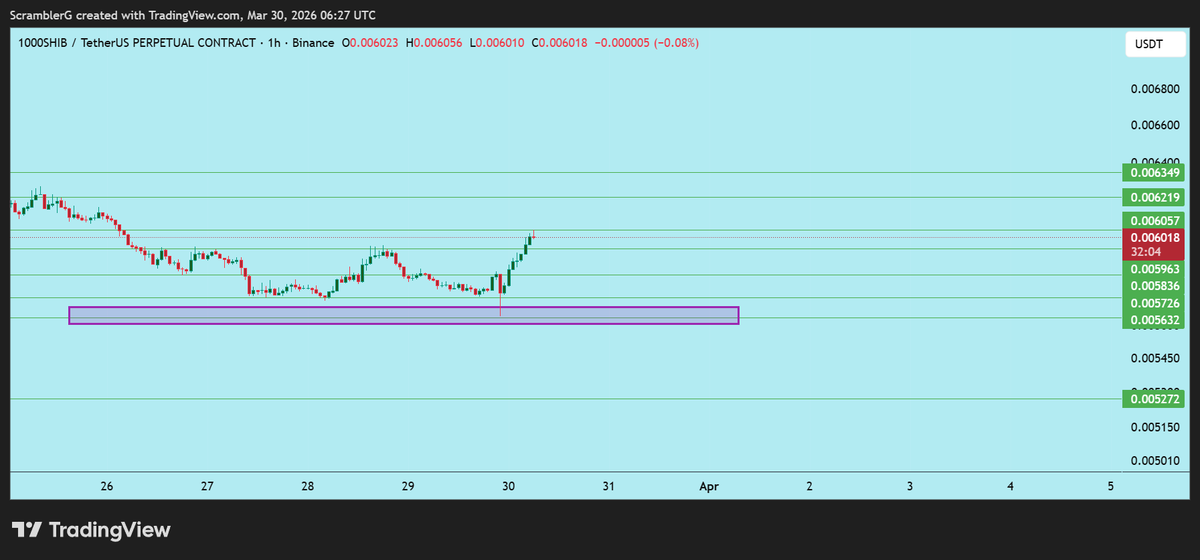1200x560 pixels.
Task: Click date 26 on the time axis
Action: [x=107, y=486]
